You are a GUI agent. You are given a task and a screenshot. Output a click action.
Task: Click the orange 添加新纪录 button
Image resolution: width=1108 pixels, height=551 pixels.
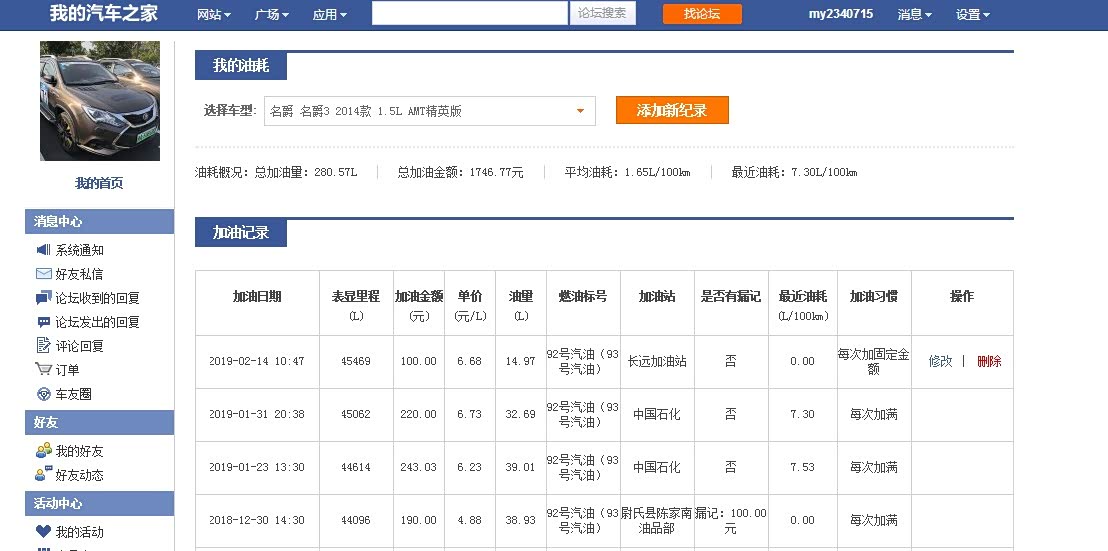(672, 110)
